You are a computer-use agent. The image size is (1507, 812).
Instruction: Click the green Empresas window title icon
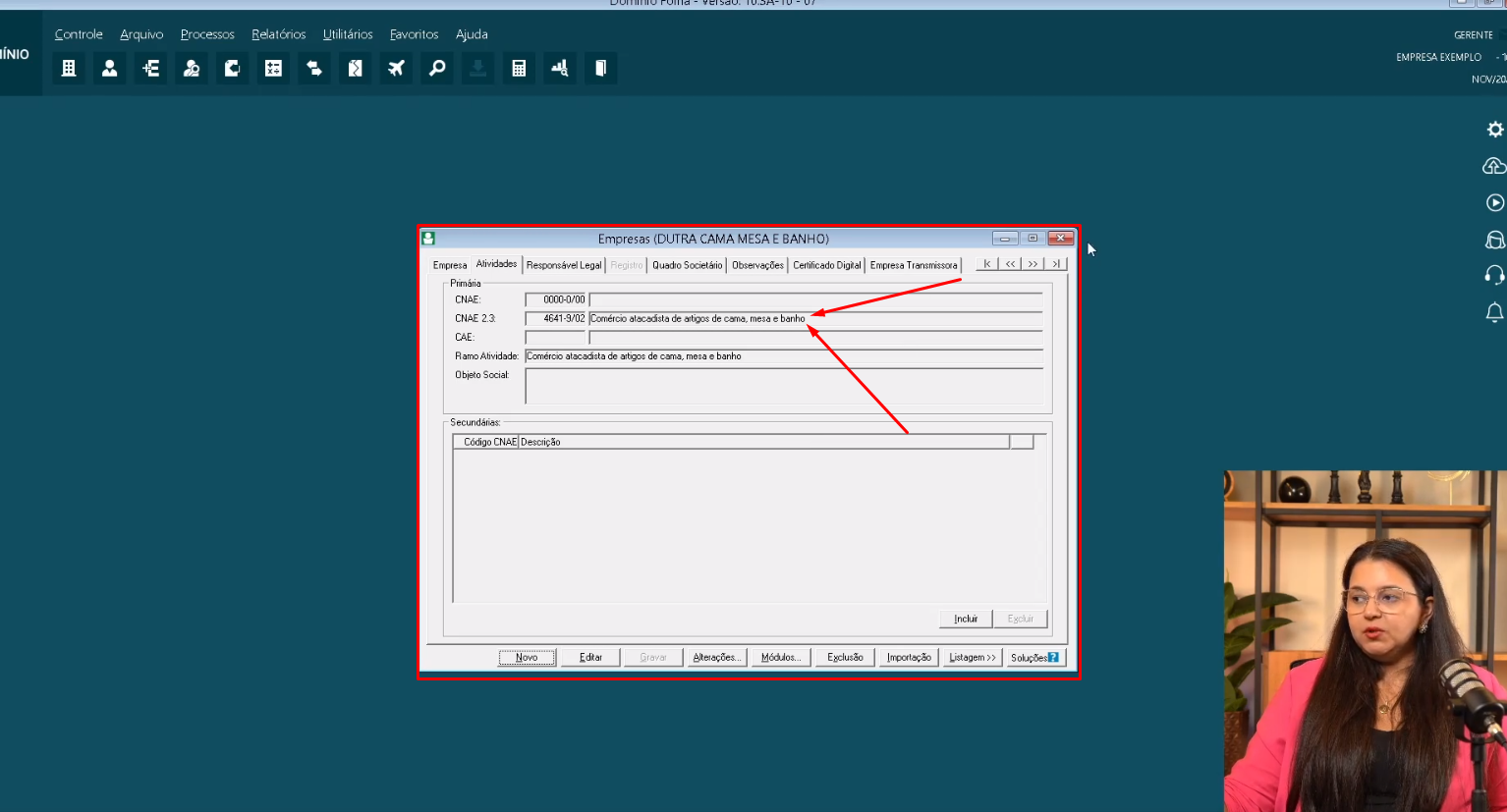pos(428,238)
